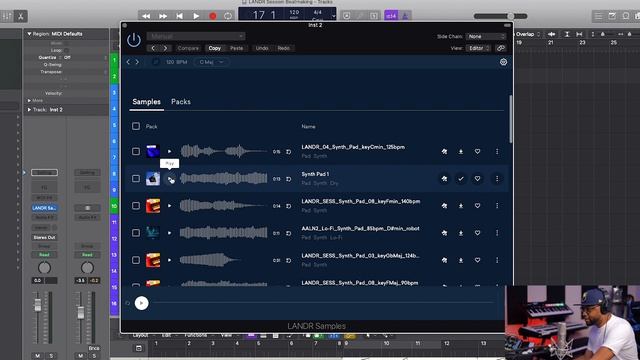
Task: Play the AALN2_Lo-Fi_Synth_Pad sample
Action: point(169,233)
